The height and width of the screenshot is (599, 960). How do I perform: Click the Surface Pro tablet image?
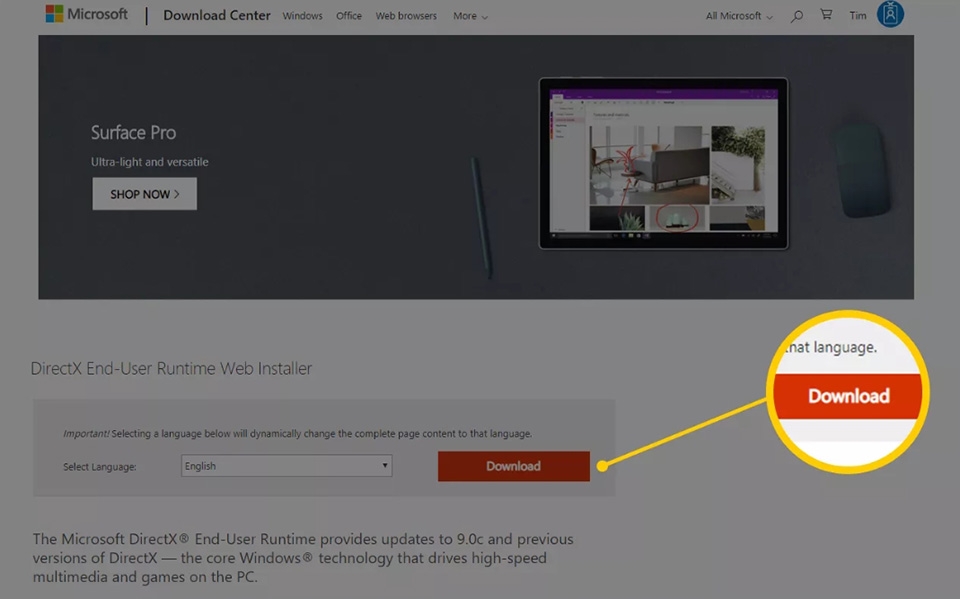tap(664, 163)
